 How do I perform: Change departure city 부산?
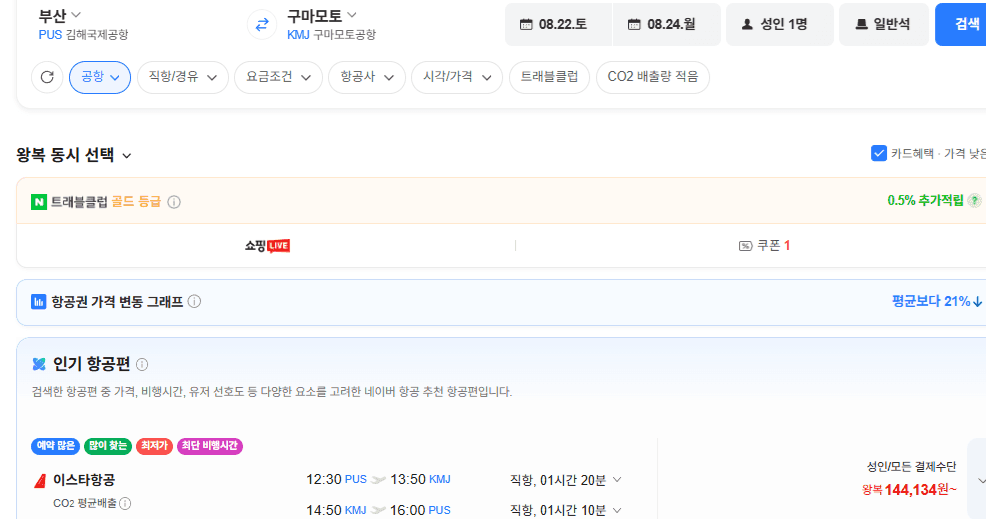click(60, 15)
